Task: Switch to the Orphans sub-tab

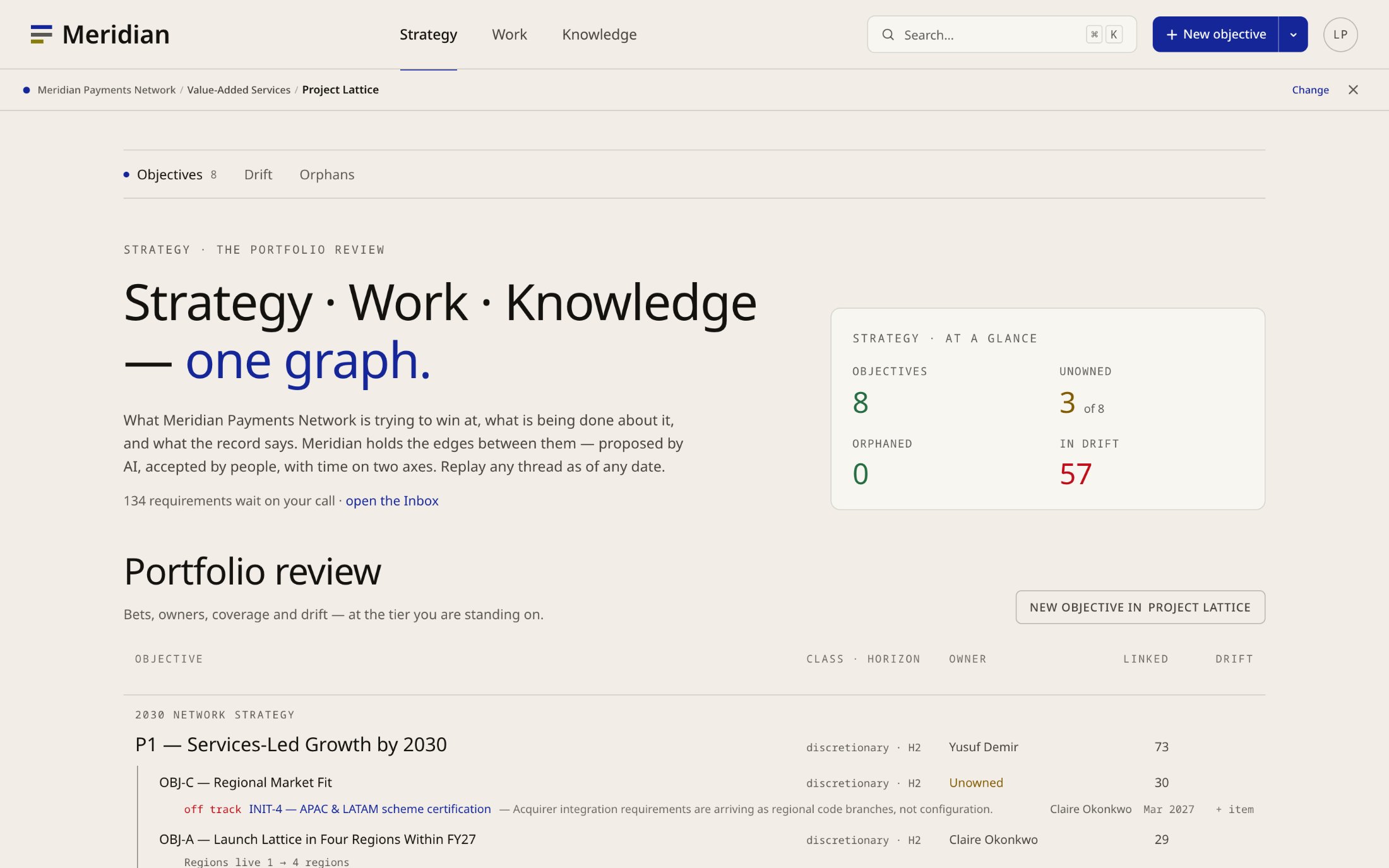Action: pyautogui.click(x=326, y=174)
